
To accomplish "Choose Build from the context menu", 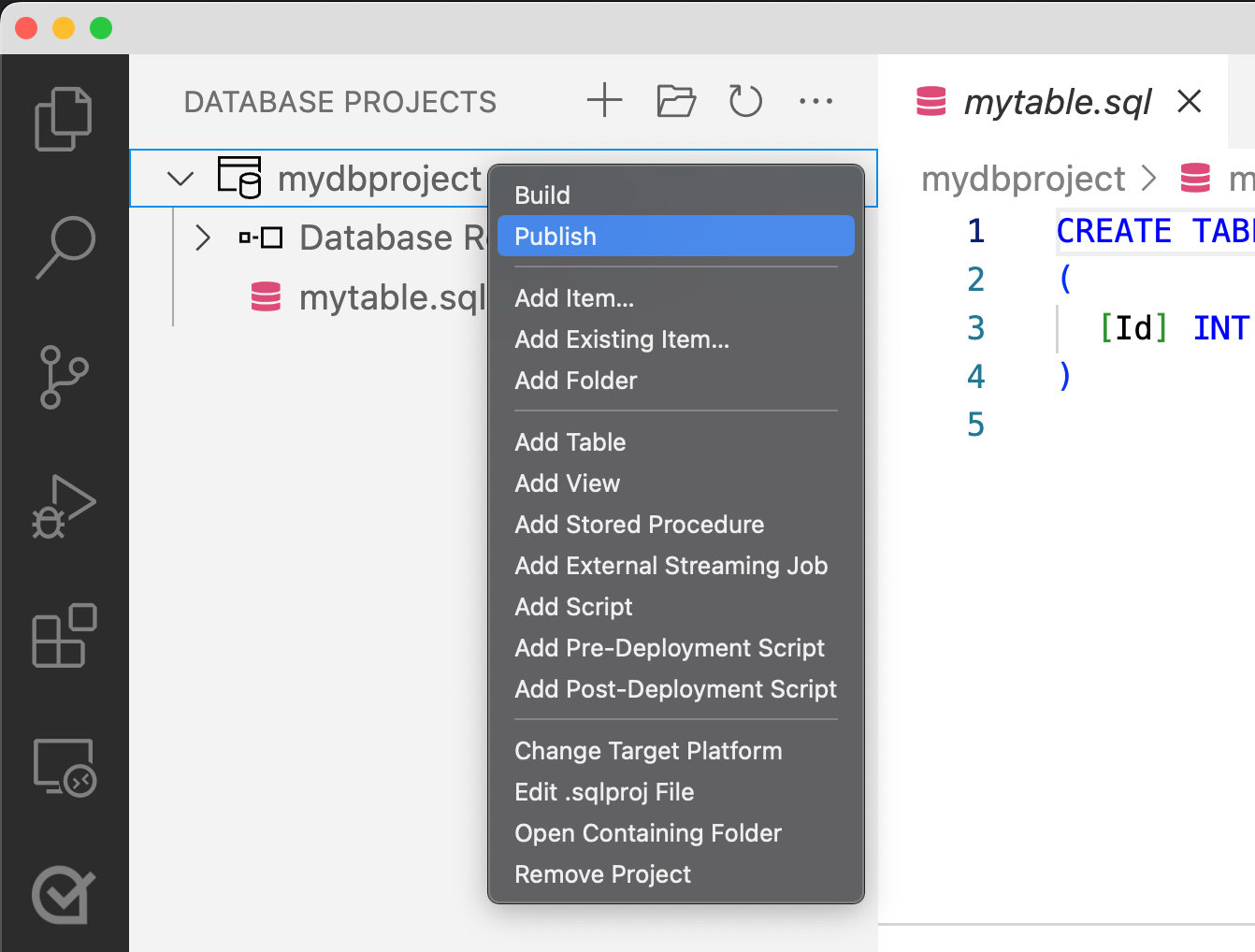I will point(542,195).
